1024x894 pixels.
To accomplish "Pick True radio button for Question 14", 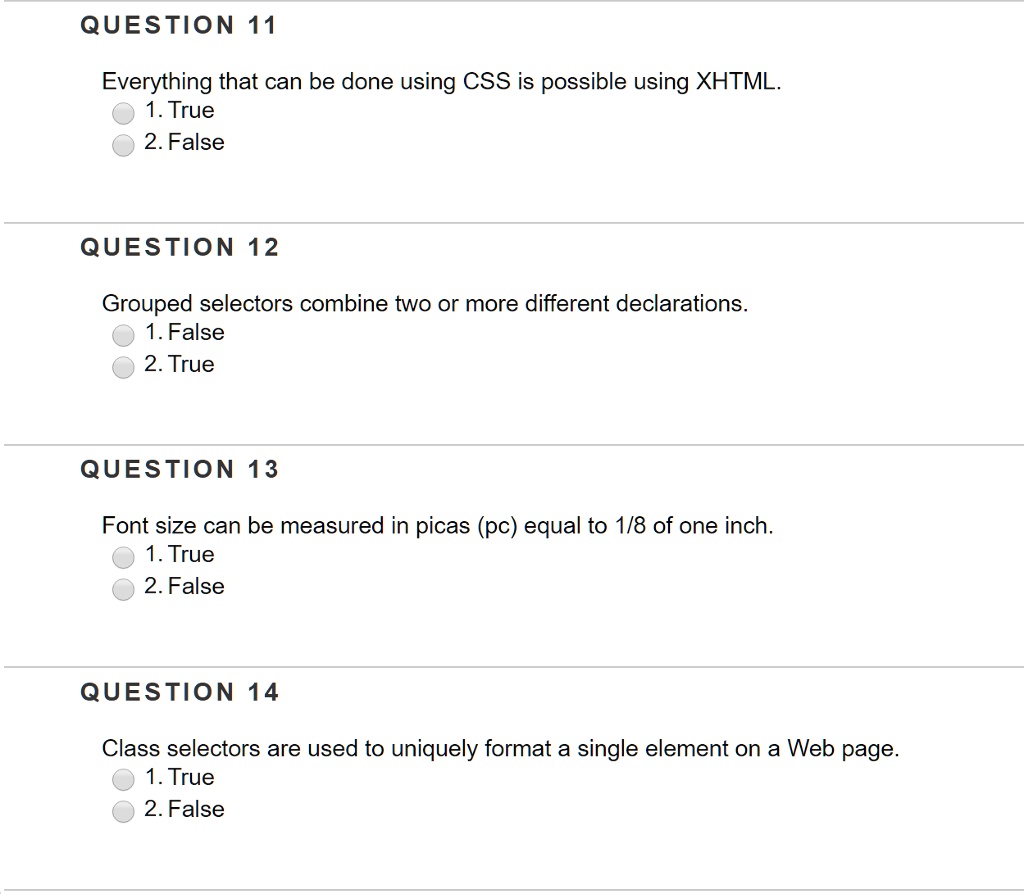I will (123, 779).
